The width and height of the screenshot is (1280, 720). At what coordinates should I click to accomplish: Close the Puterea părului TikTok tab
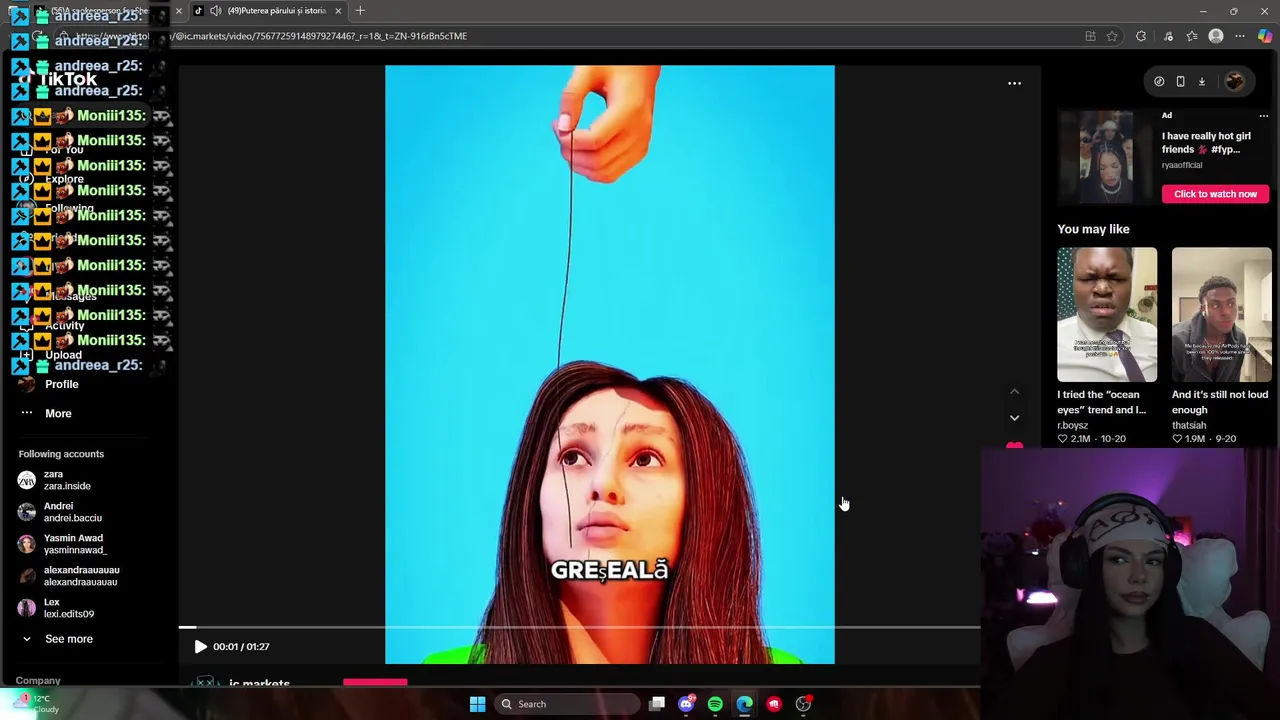coord(338,11)
